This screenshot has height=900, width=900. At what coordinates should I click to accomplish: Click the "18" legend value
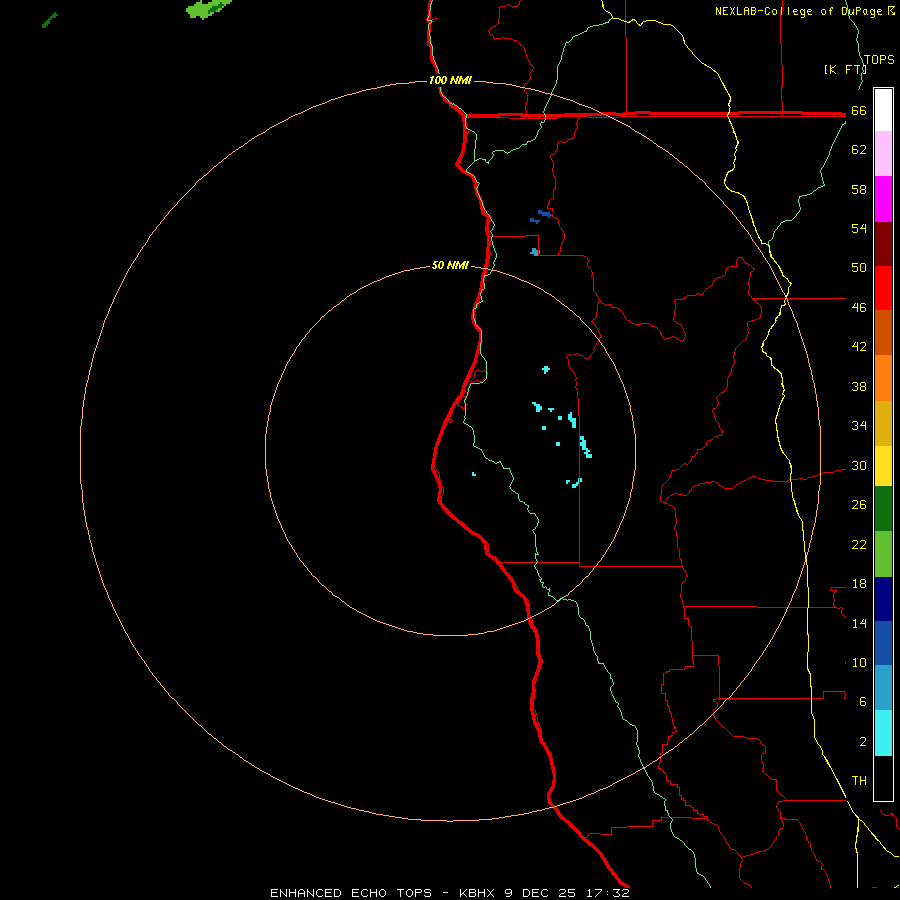[859, 584]
